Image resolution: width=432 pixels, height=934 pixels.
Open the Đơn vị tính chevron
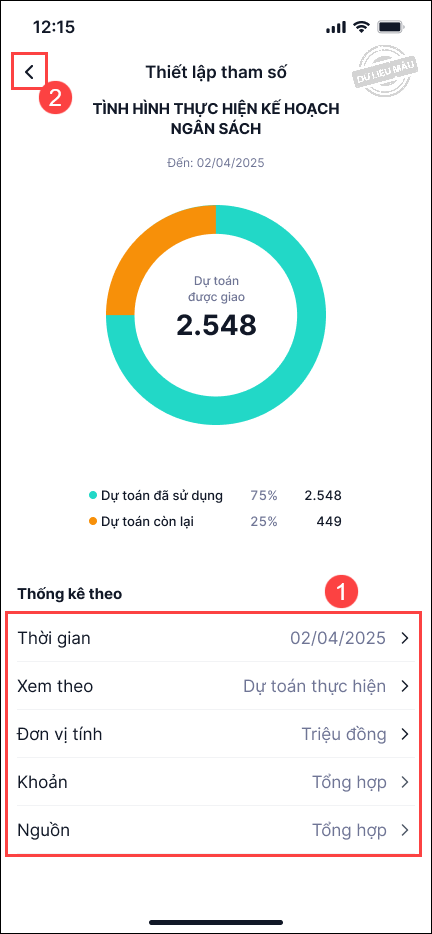(x=405, y=734)
